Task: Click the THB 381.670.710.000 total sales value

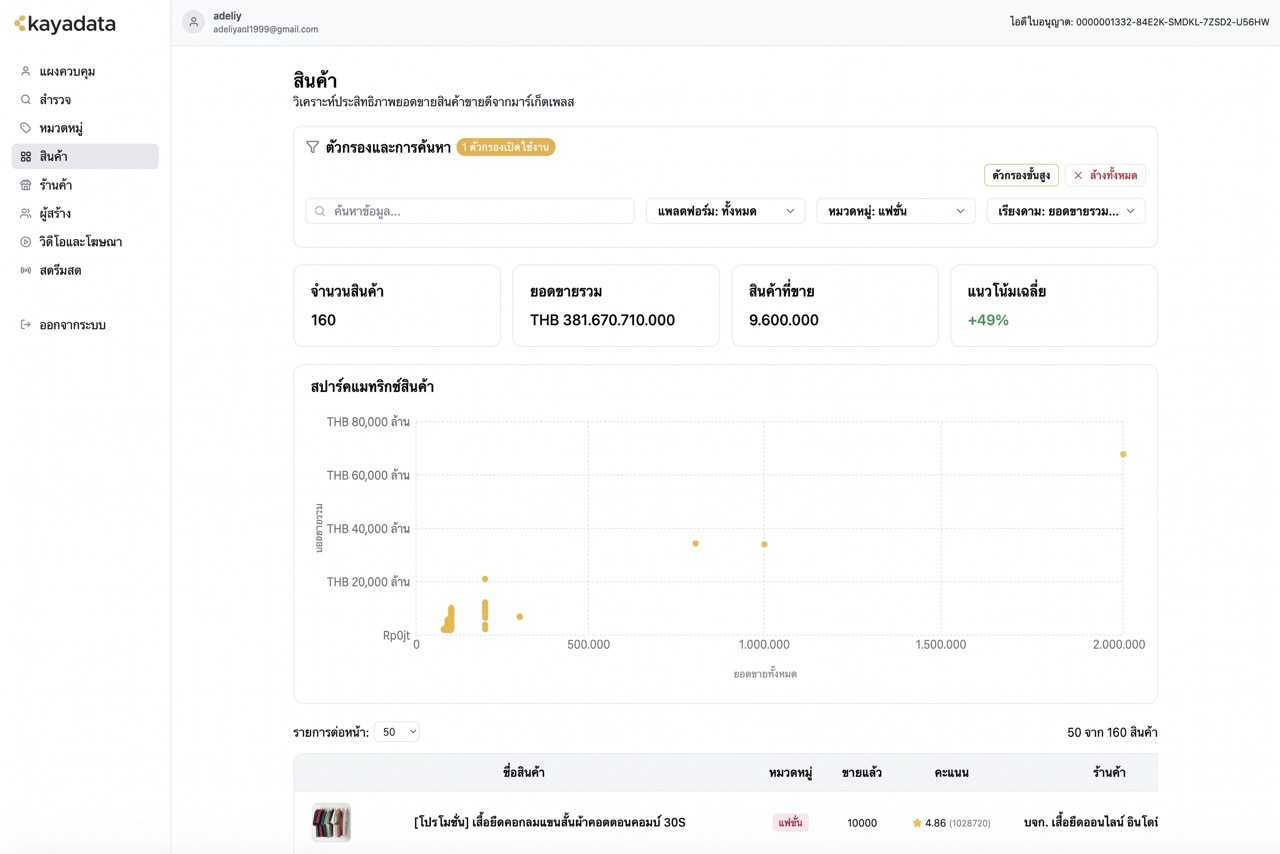Action: (602, 320)
